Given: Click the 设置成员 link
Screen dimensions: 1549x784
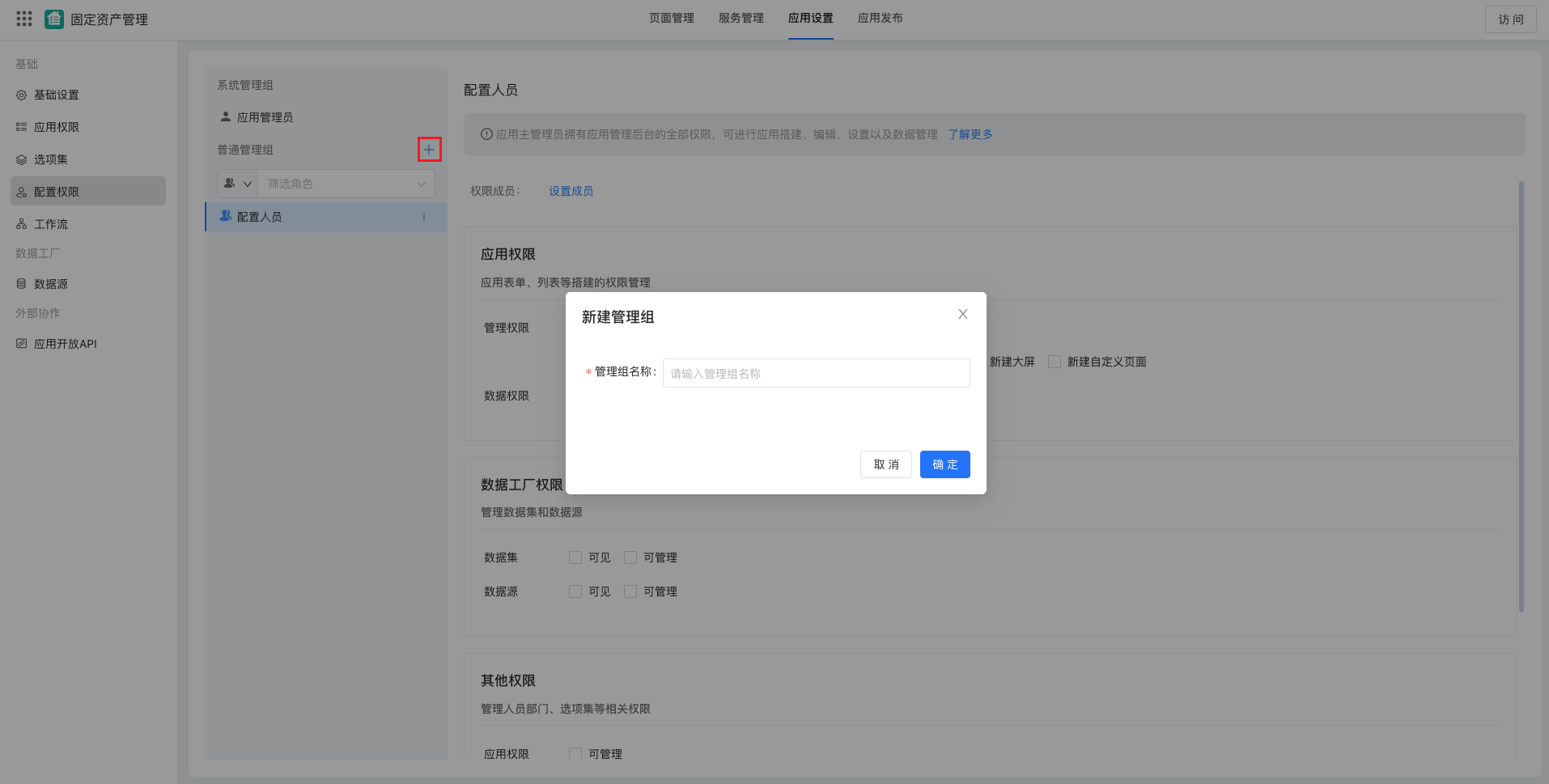Looking at the screenshot, I should pyautogui.click(x=570, y=191).
